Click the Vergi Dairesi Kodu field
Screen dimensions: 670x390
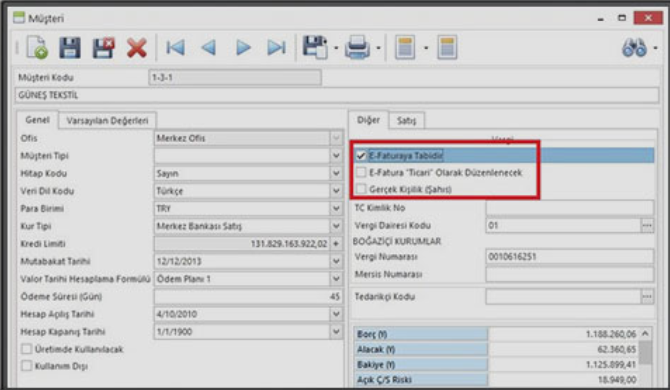[x=563, y=225]
